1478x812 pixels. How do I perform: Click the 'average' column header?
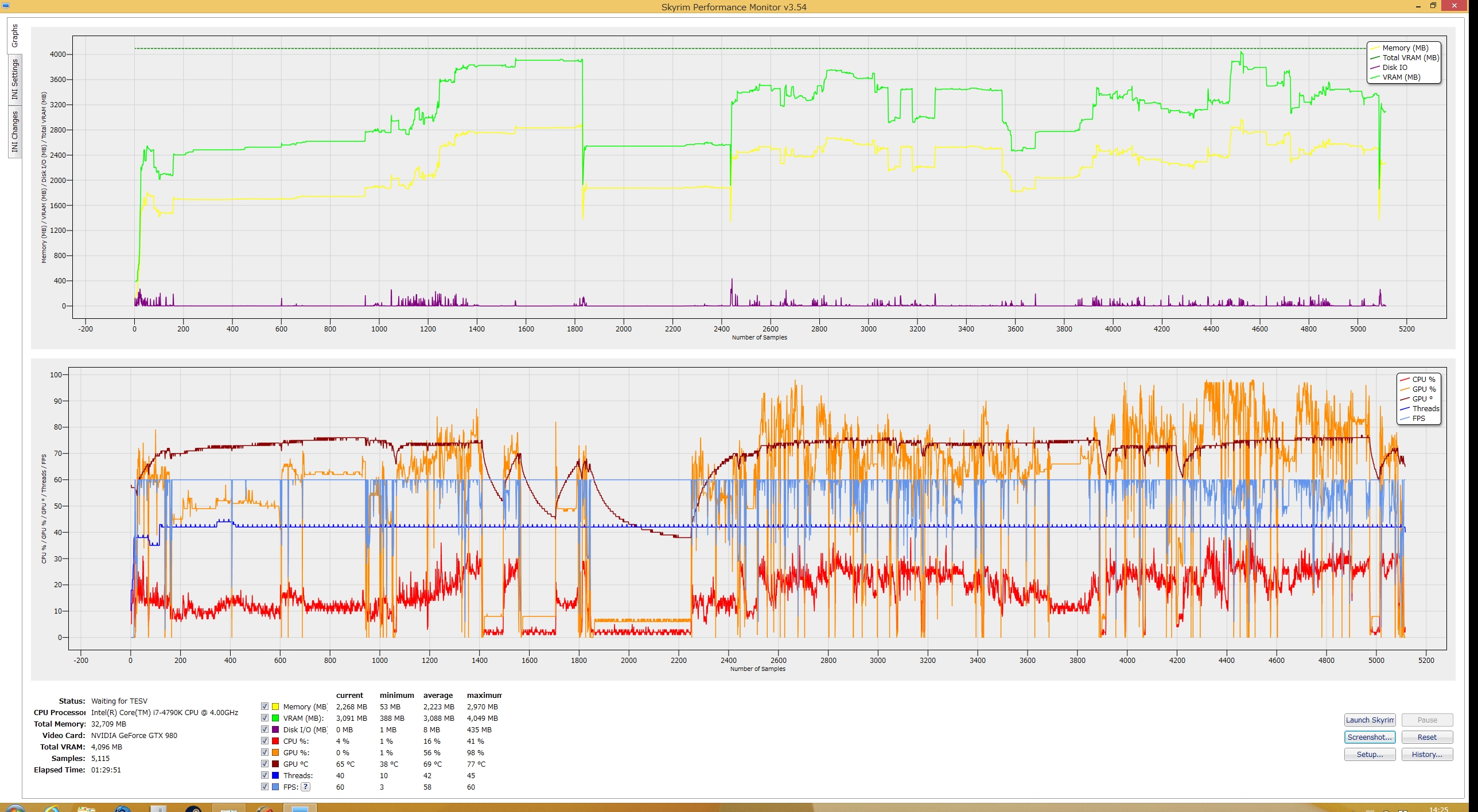pyautogui.click(x=438, y=696)
